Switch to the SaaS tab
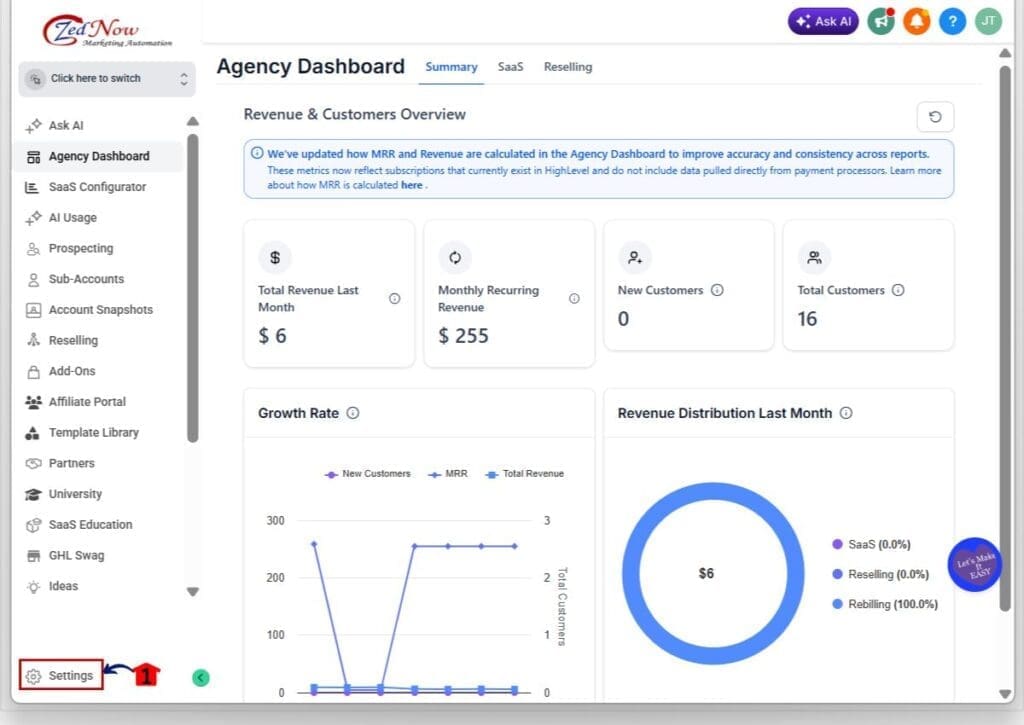This screenshot has width=1024, height=725. [x=511, y=67]
